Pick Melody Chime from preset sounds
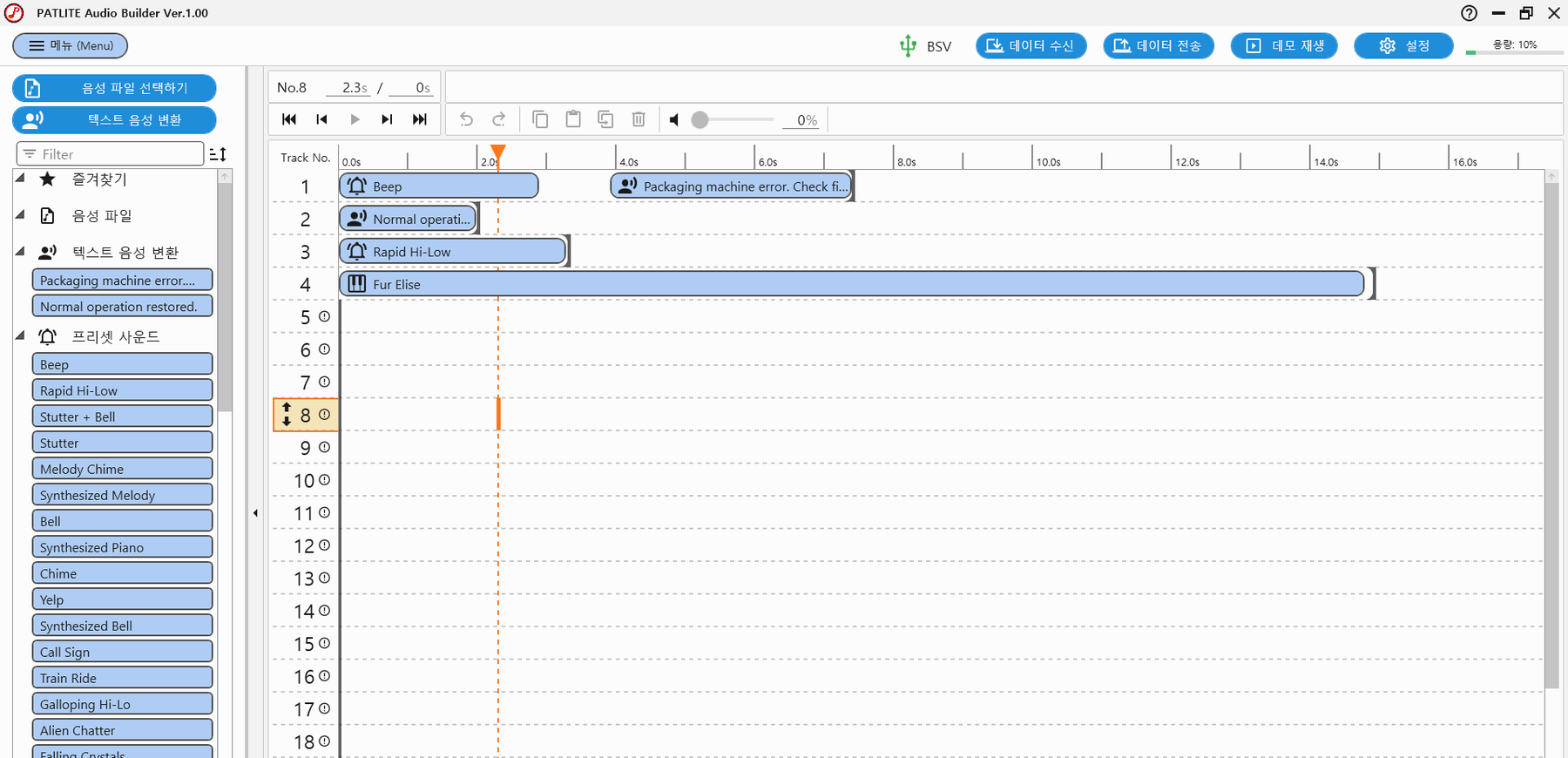Viewport: 1568px width, 758px height. point(122,469)
